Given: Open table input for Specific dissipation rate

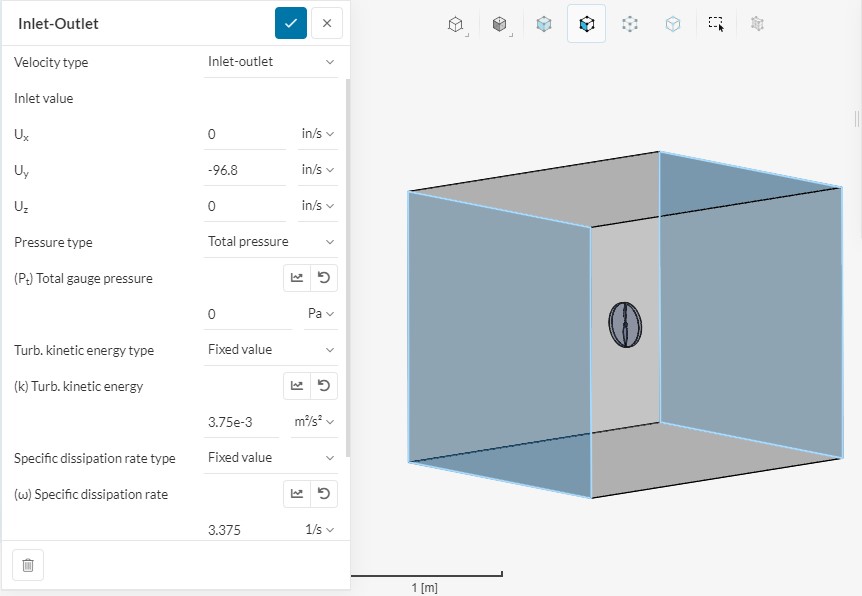Looking at the screenshot, I should pos(297,493).
